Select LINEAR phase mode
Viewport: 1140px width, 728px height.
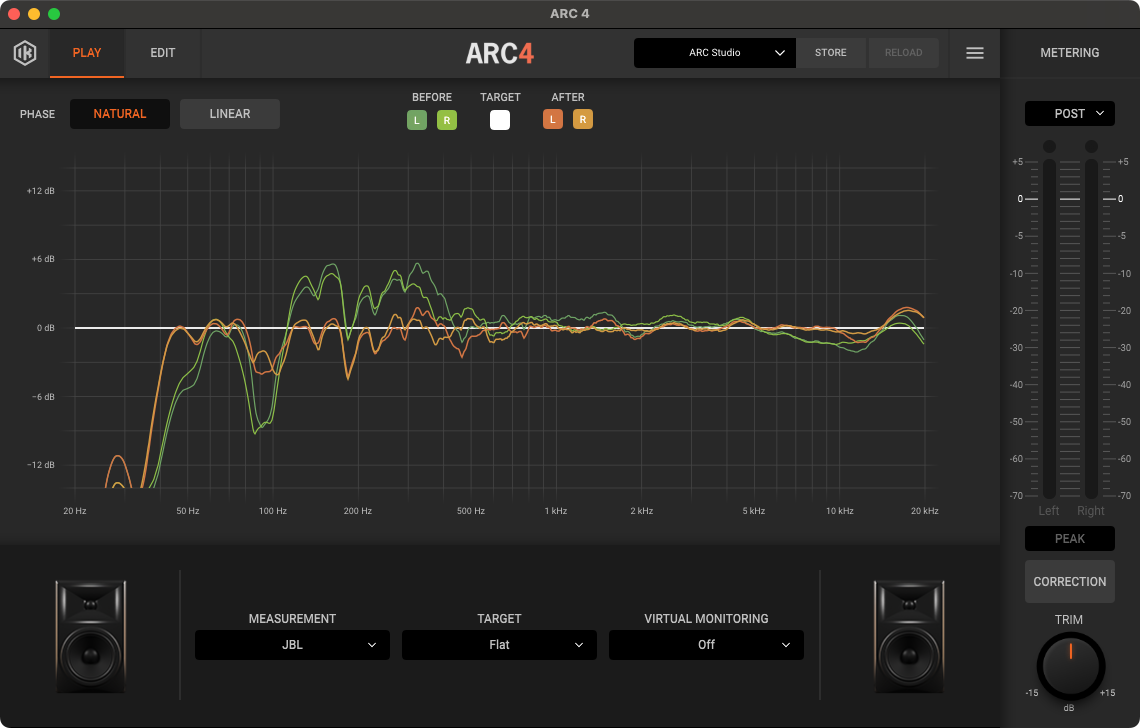pos(230,114)
